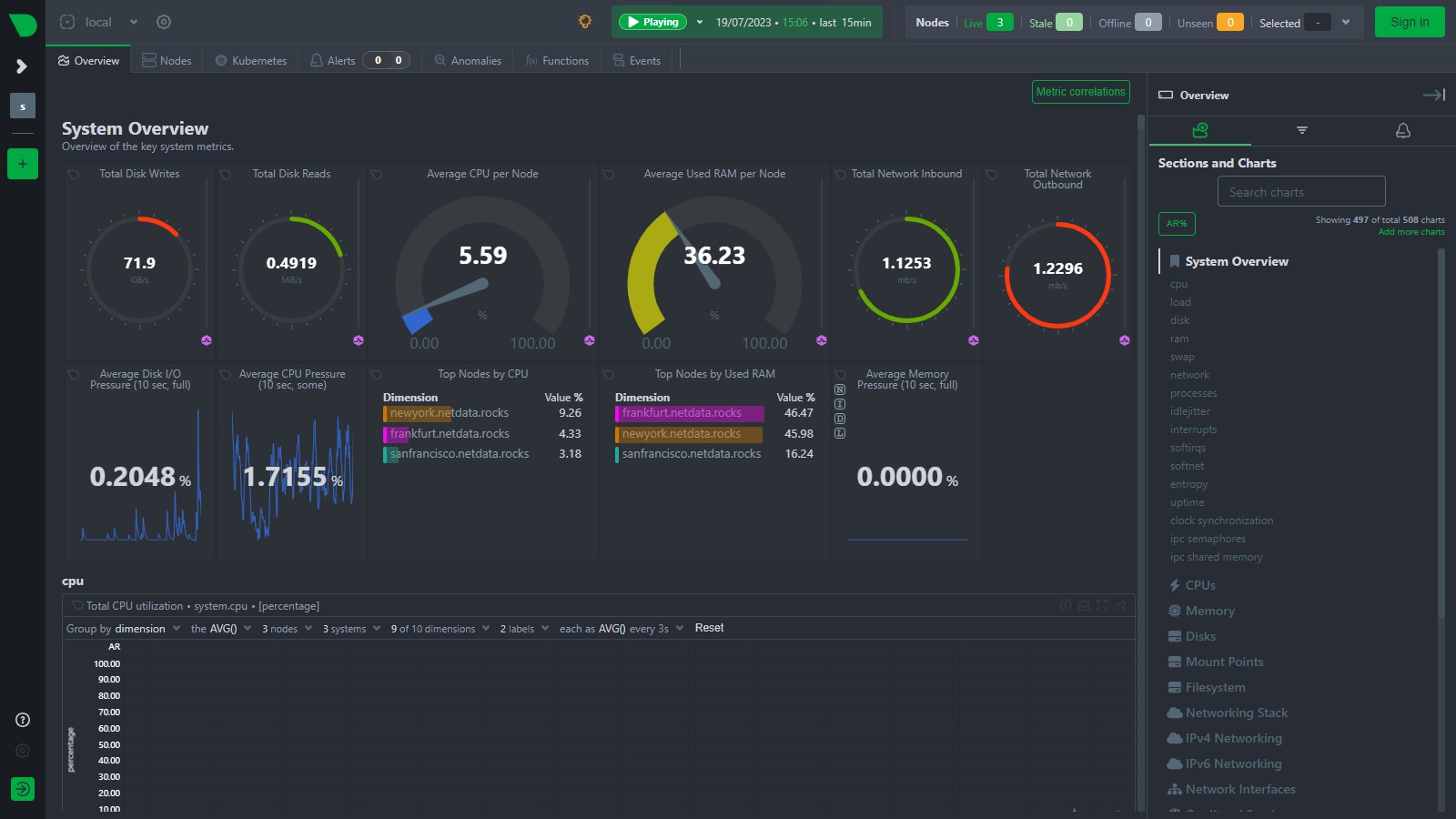The image size is (1456, 819).
Task: Open the 'the AVG()' aggregation dropdown
Action: click(221, 629)
